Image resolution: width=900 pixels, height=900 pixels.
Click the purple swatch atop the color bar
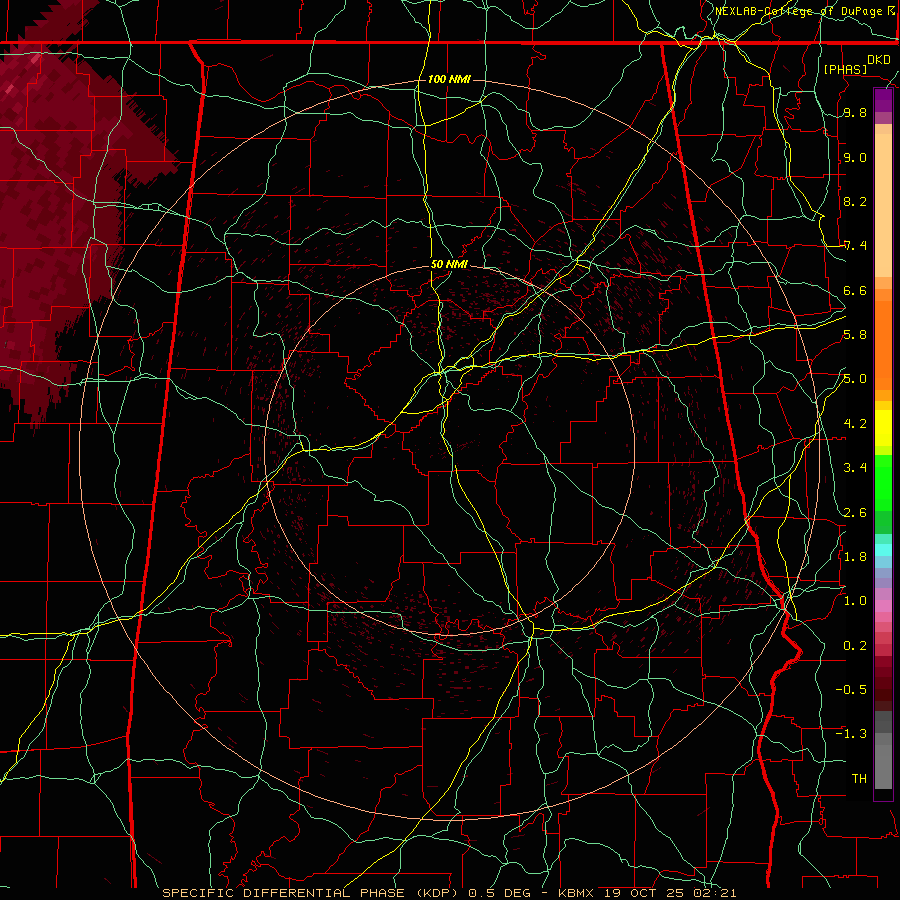click(883, 100)
